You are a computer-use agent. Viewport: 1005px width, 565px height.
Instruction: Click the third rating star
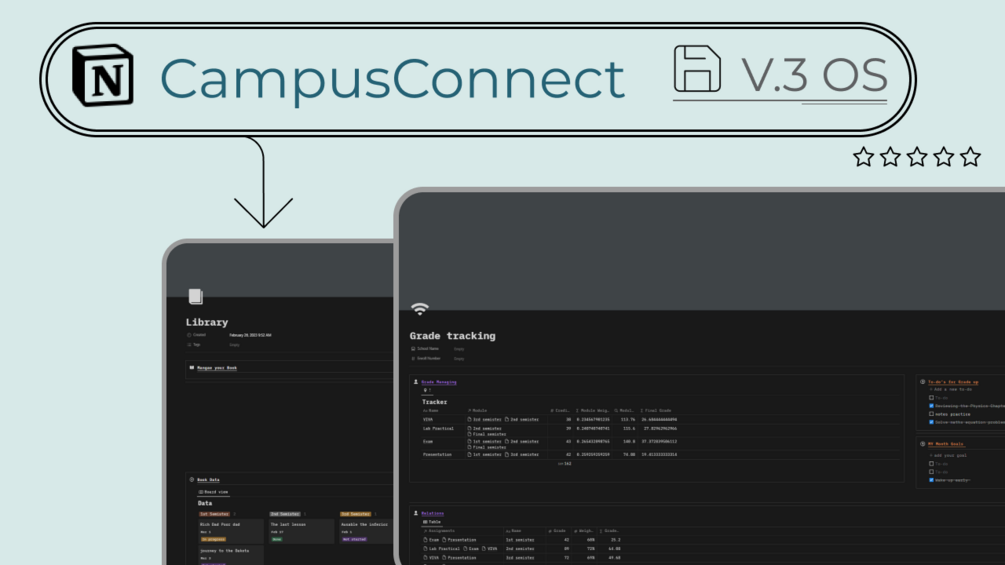tap(917, 157)
